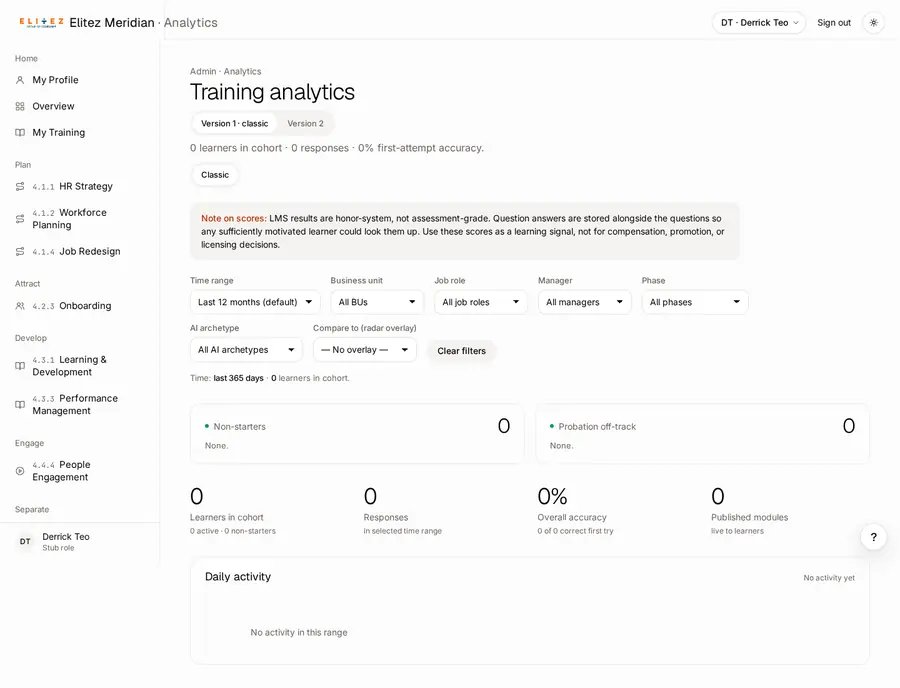Viewport: 900px width, 688px height.
Task: Click the 'Note on scores:' label
Action: (234, 219)
